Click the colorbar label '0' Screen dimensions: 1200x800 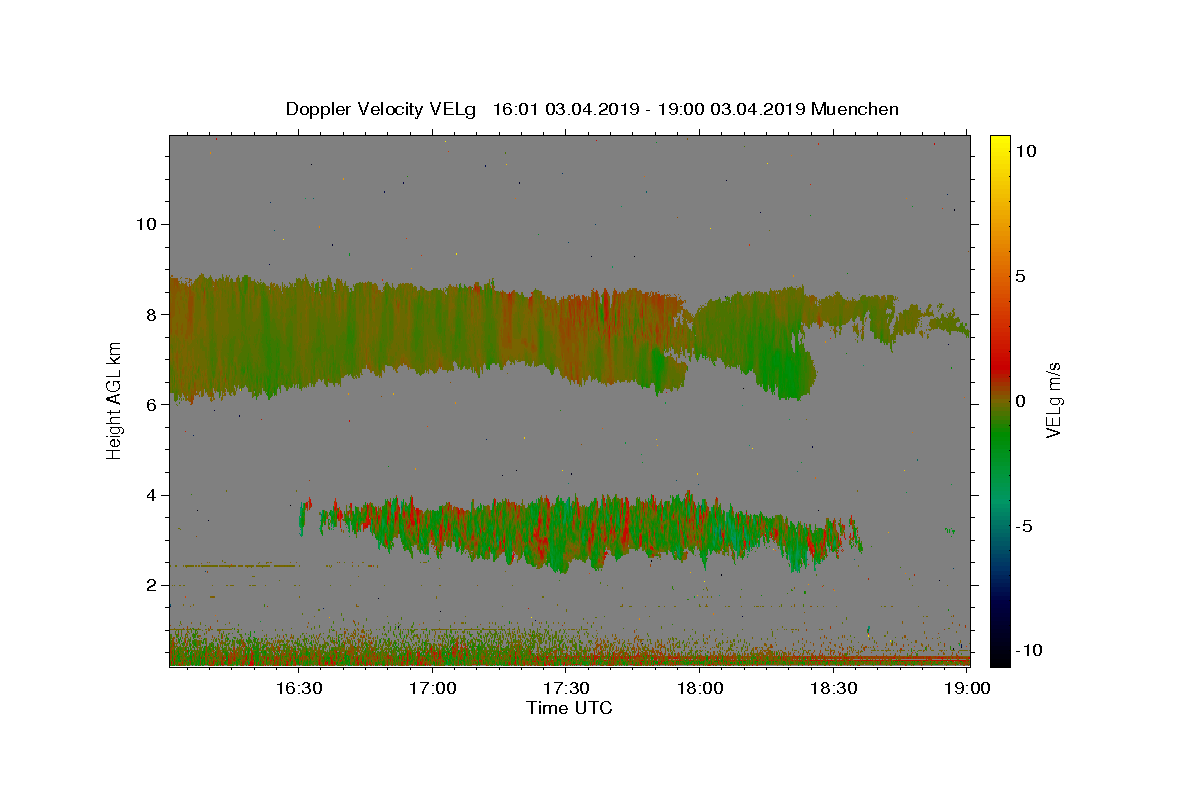(x=1020, y=401)
